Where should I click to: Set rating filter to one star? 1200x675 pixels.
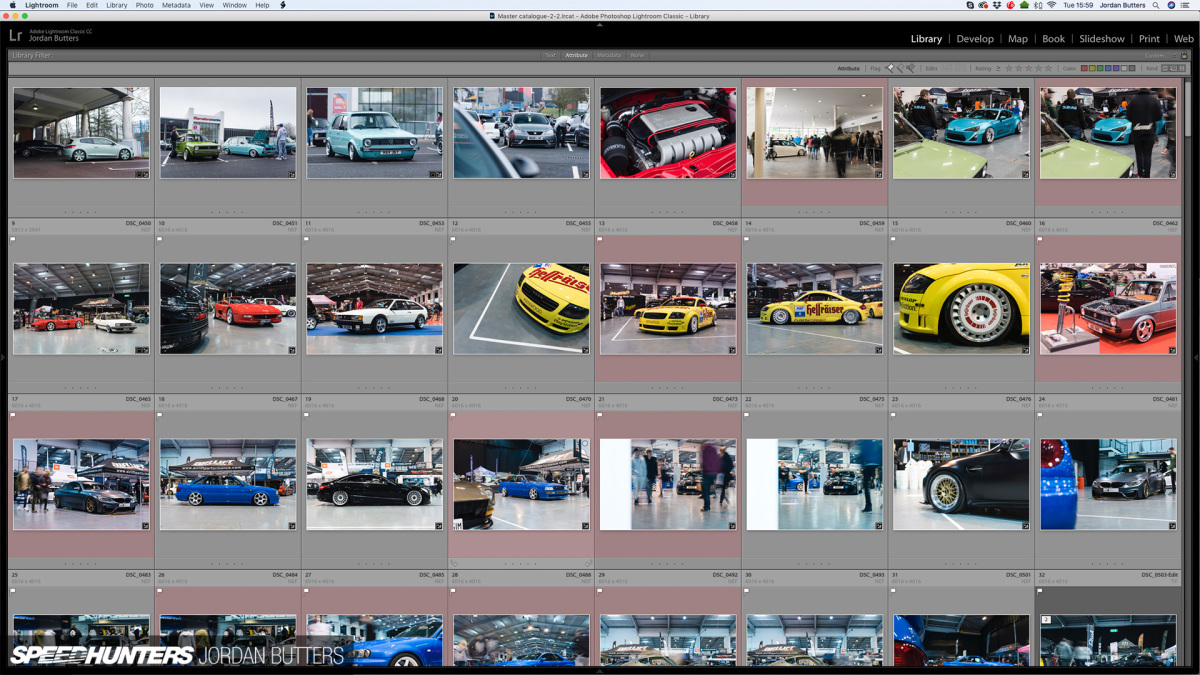click(1009, 68)
